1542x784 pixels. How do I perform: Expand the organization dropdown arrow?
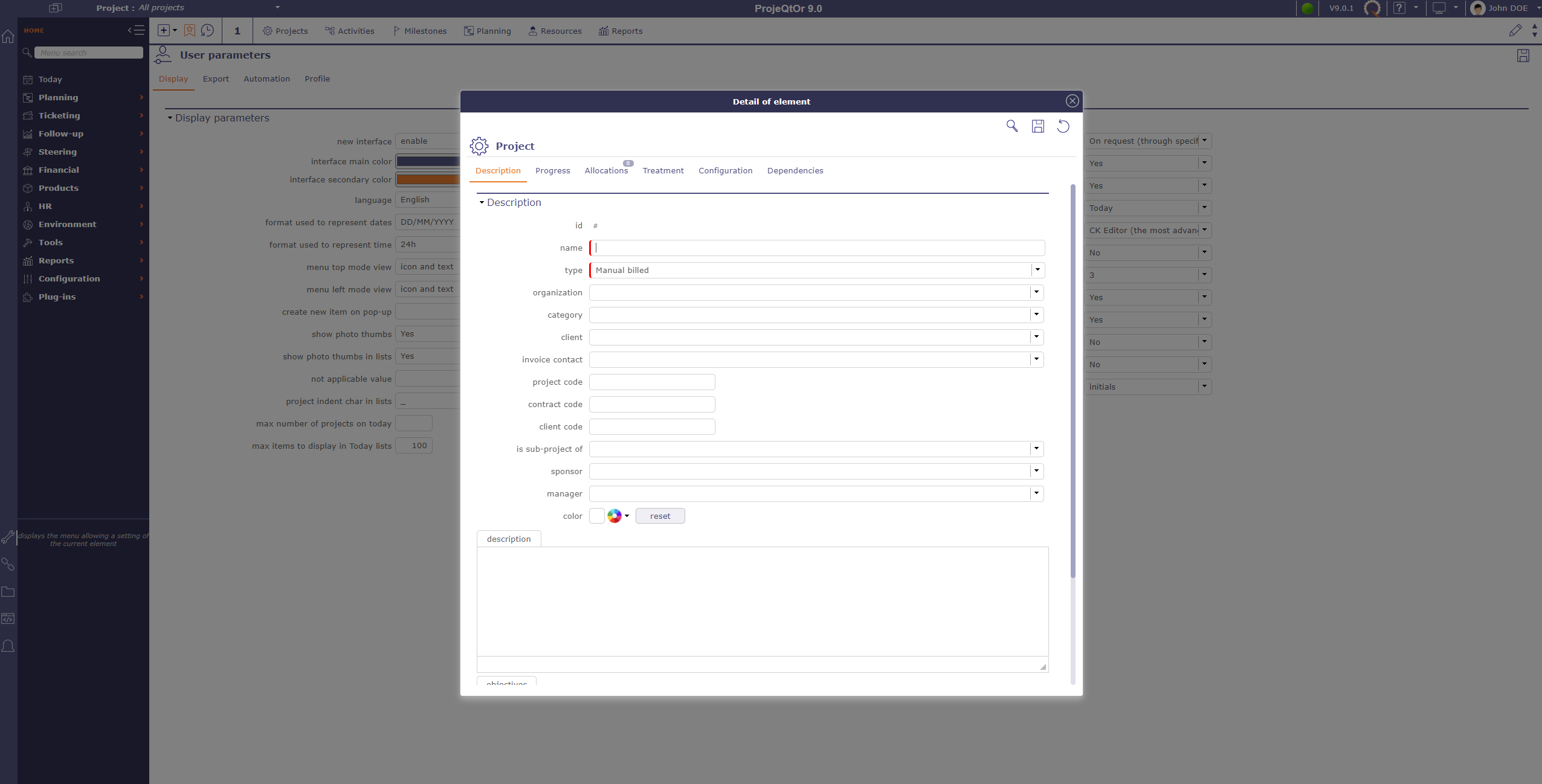(1036, 292)
